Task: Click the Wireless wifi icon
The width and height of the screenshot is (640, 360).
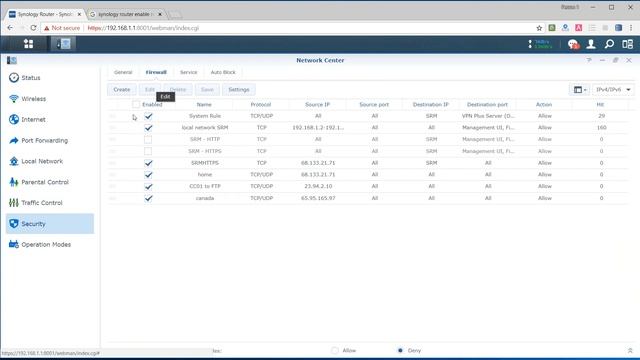Action: point(14,98)
